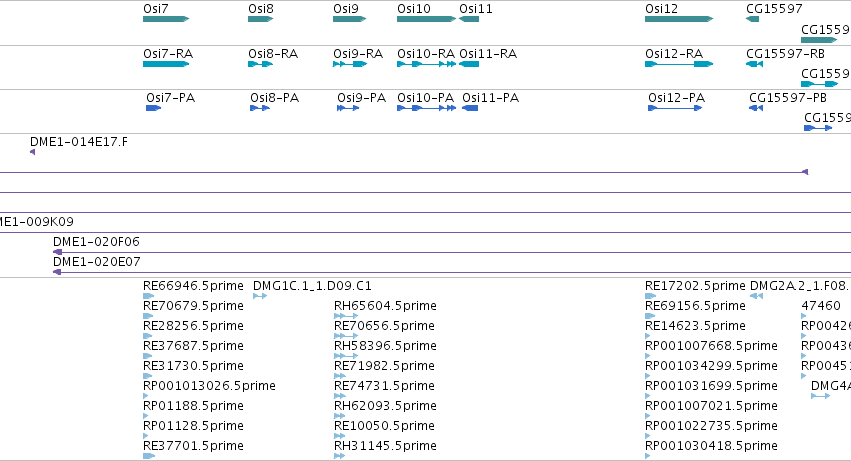
Task: Click the Osi8 gene arrow glyph
Action: 261,19
